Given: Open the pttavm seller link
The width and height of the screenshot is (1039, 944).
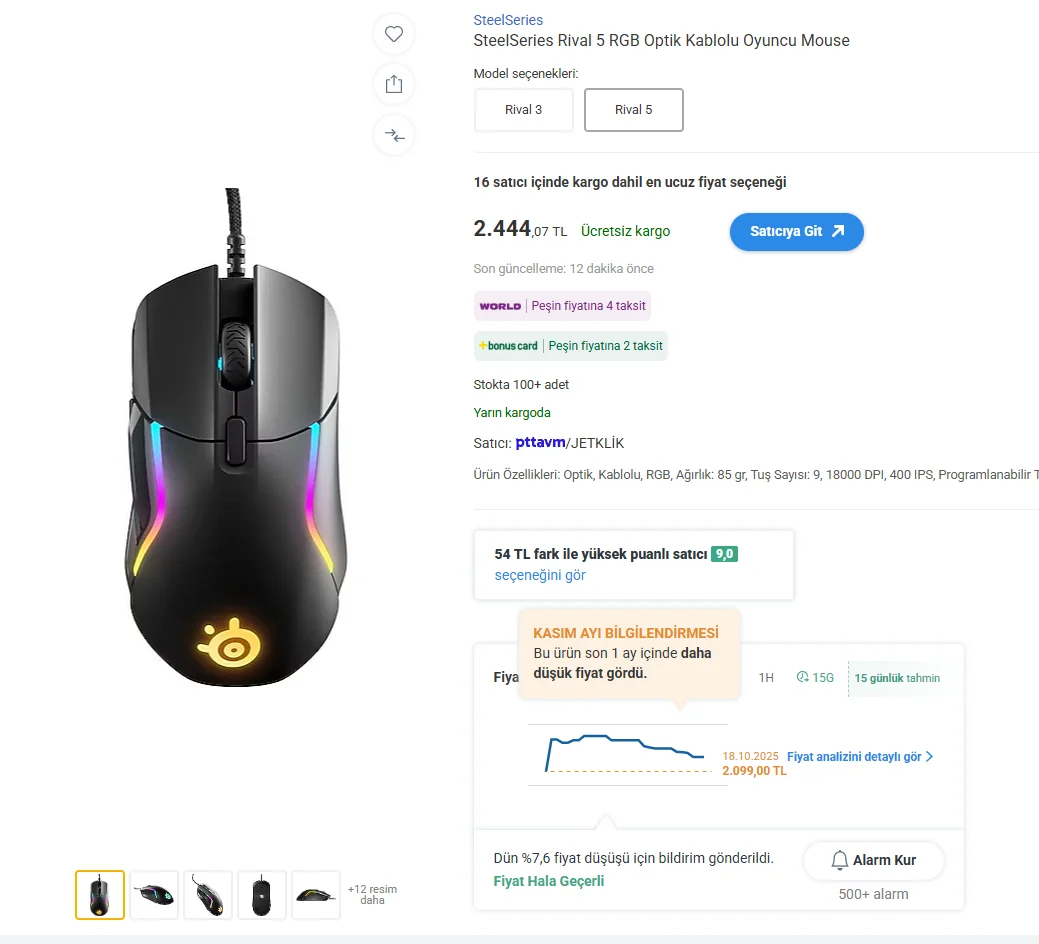Looking at the screenshot, I should click(541, 442).
